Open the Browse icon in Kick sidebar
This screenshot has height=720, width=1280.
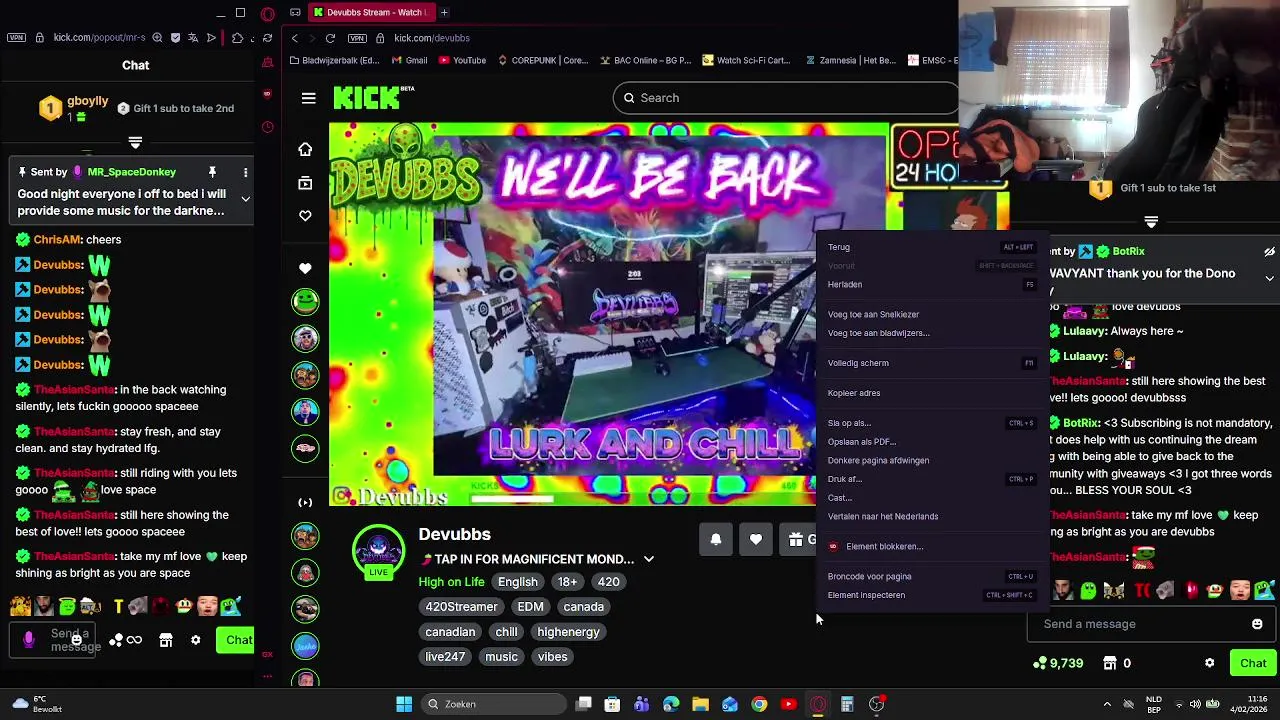(x=305, y=183)
